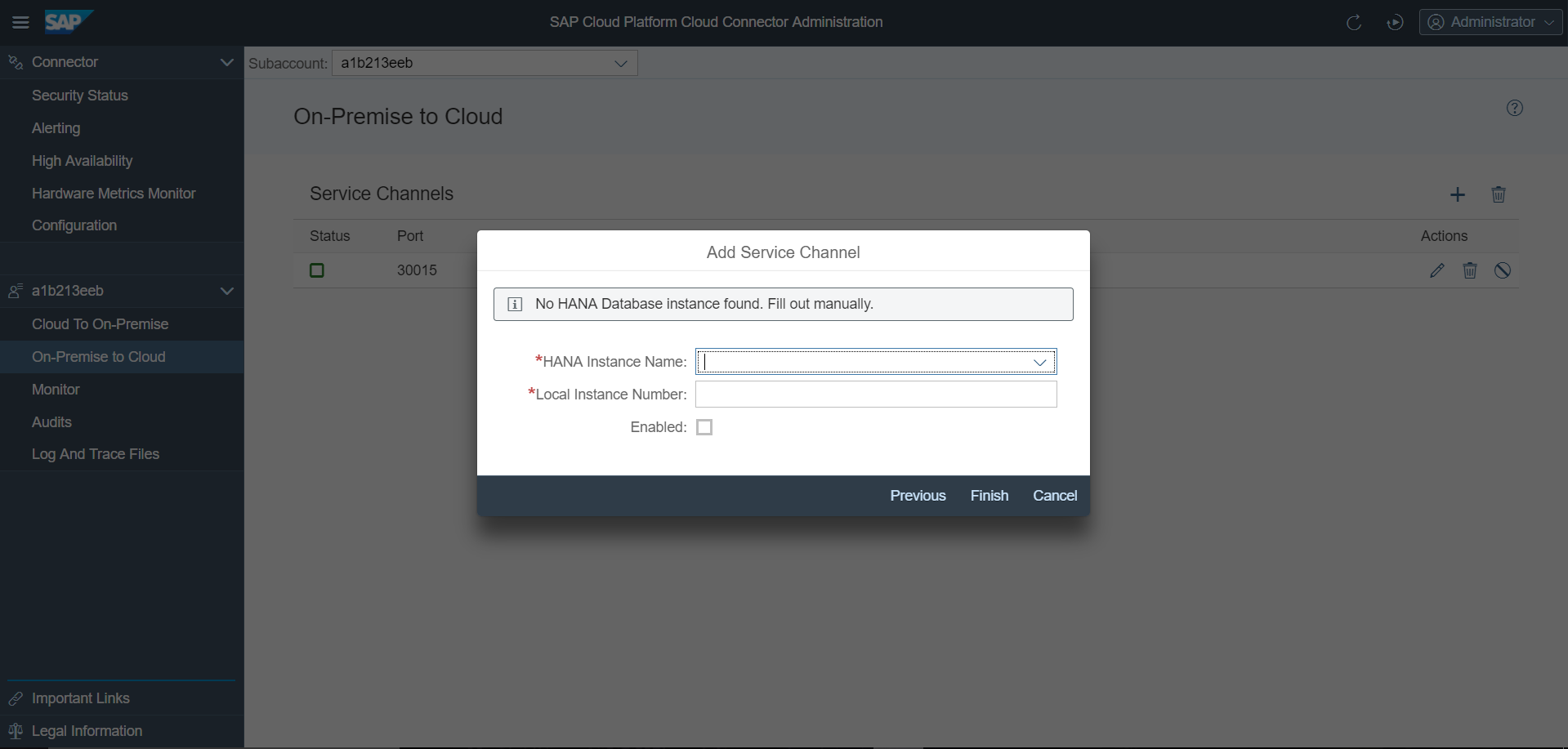The image size is (1568, 749).
Task: Select On-Premise to Cloud menu item
Action: point(122,357)
